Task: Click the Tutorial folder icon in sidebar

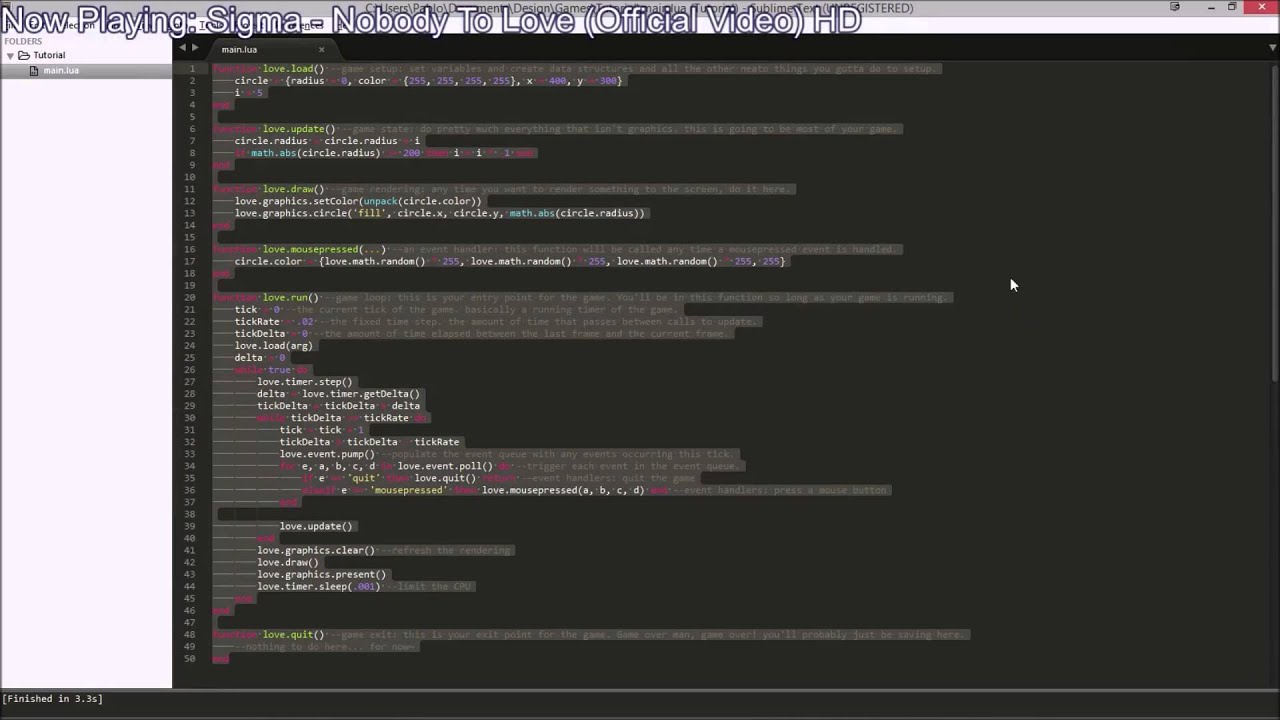Action: pyautogui.click(x=24, y=56)
